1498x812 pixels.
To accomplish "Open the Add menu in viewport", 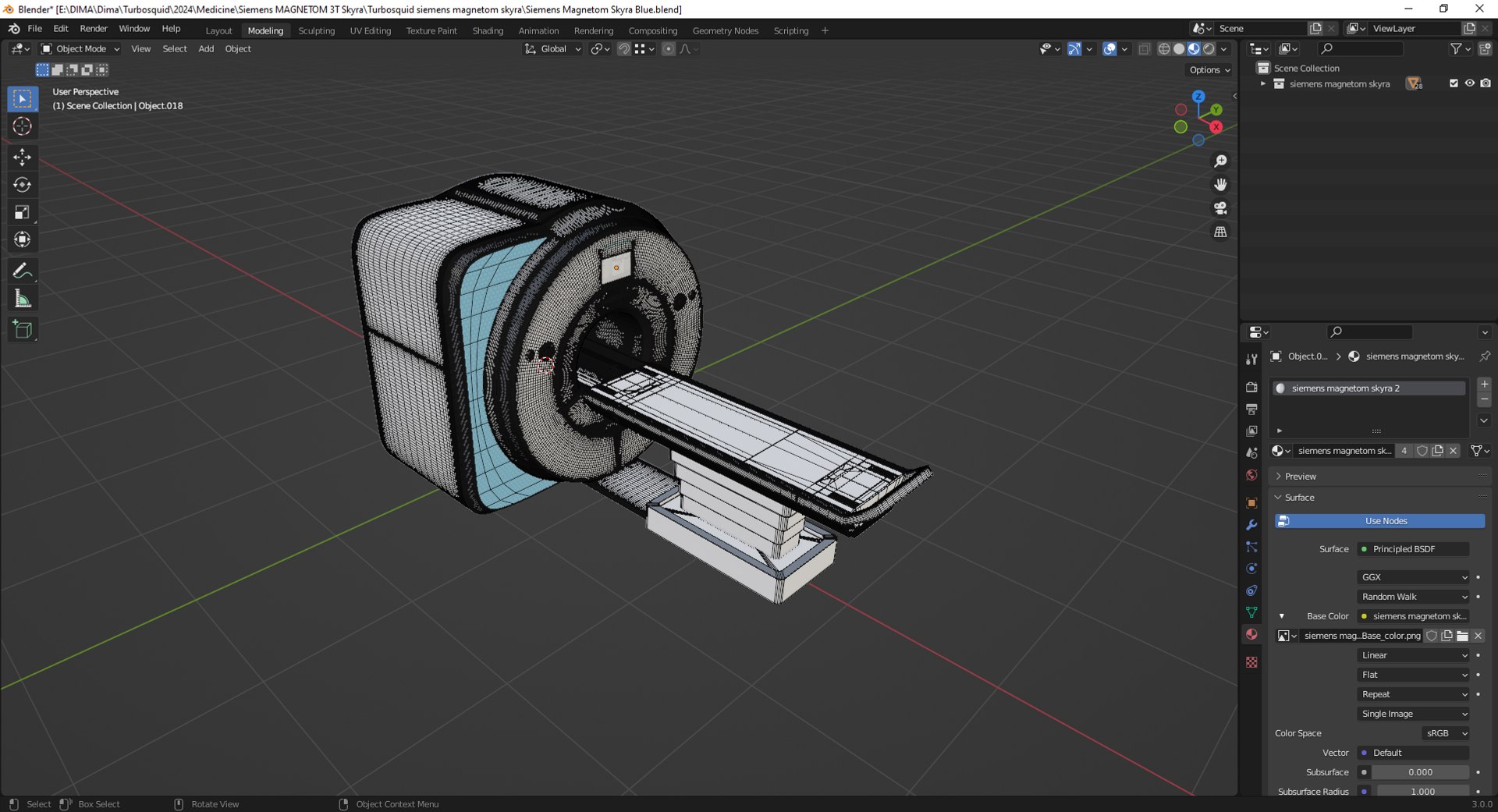I will [206, 49].
